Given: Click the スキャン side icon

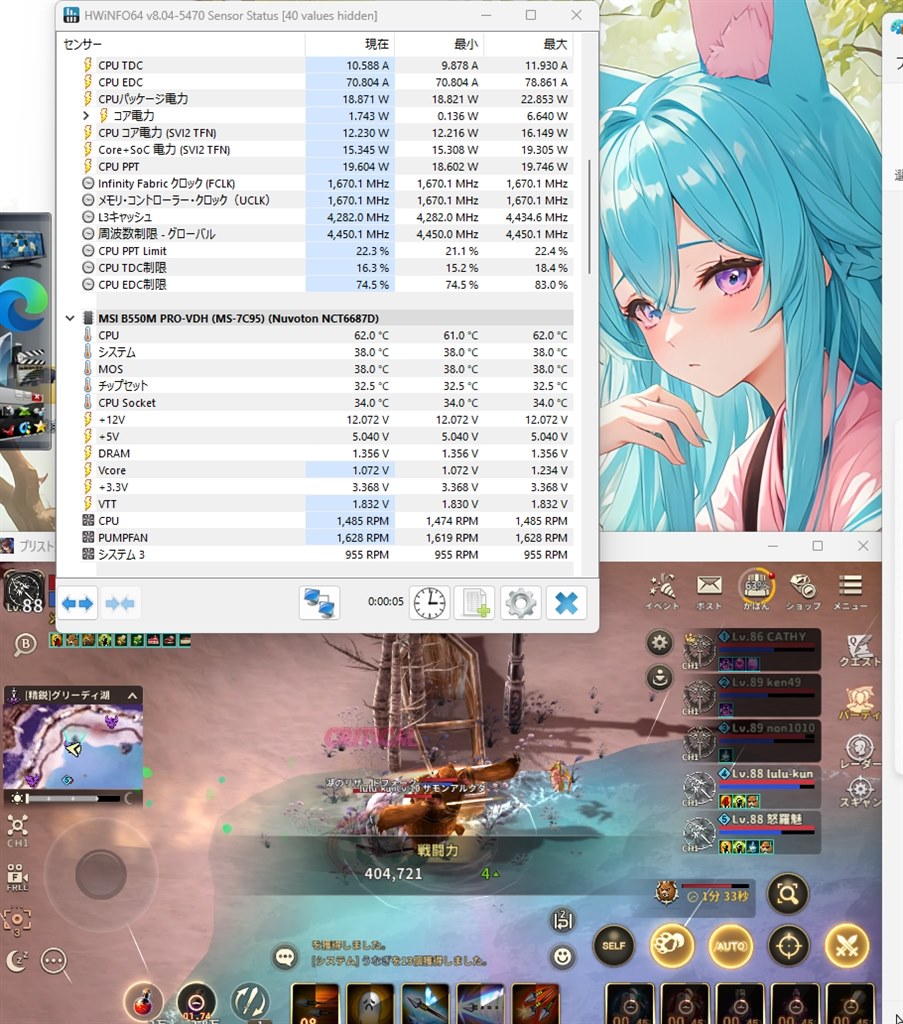Looking at the screenshot, I should [x=860, y=792].
